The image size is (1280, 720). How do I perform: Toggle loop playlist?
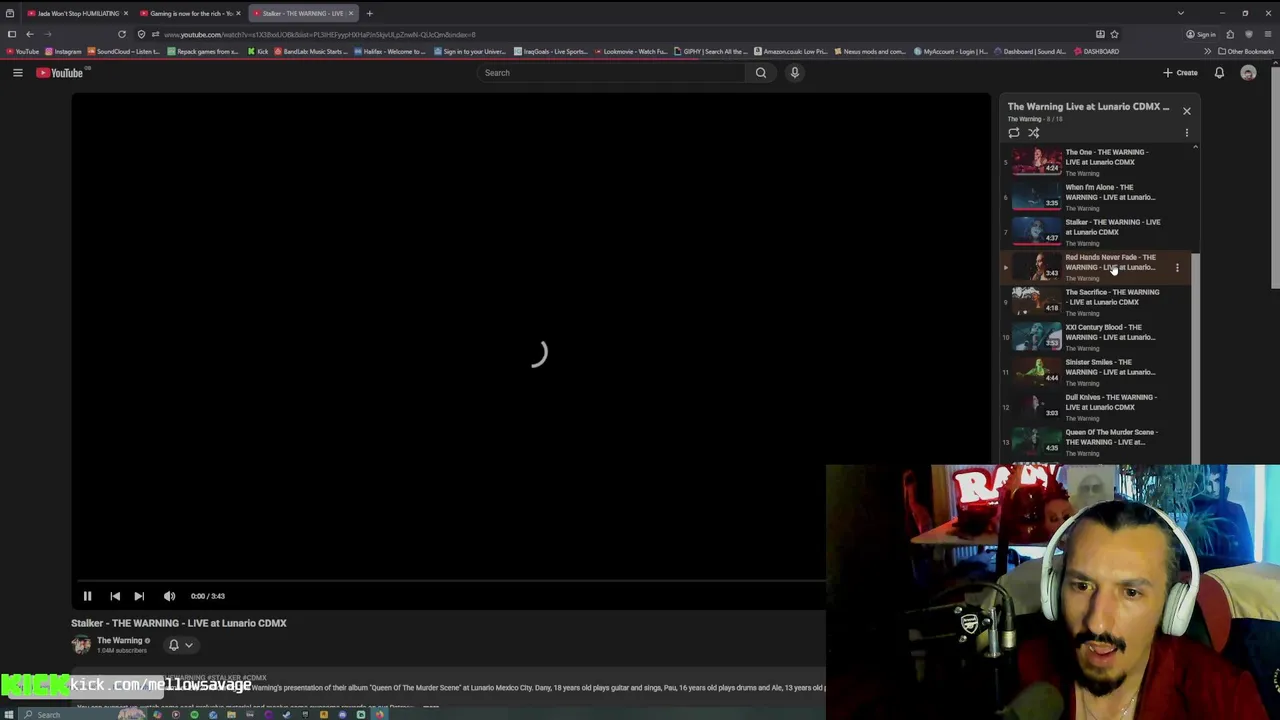coord(1014,132)
